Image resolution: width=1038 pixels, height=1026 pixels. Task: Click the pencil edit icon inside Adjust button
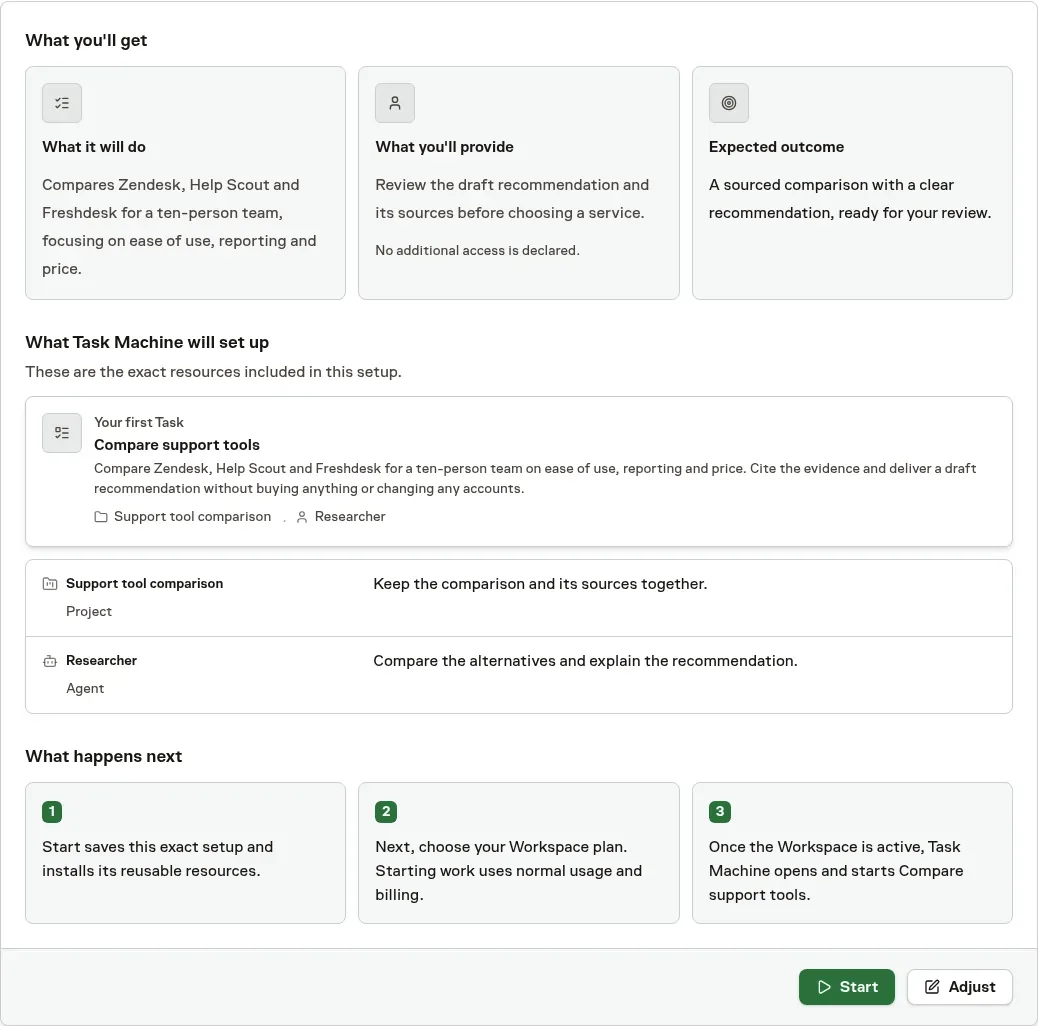(932, 987)
